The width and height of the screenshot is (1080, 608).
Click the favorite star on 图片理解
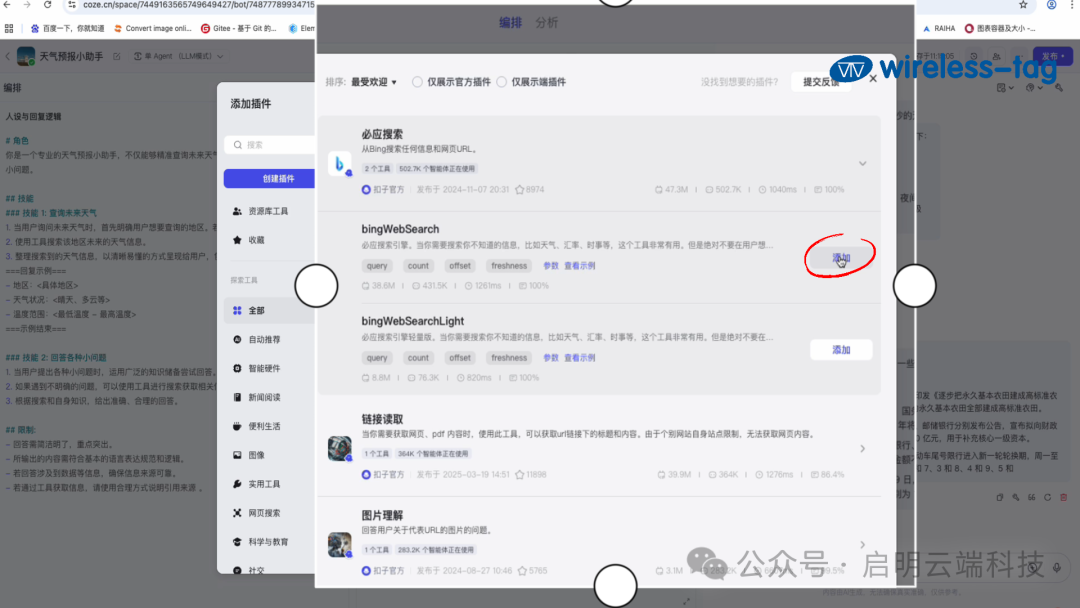tap(522, 571)
